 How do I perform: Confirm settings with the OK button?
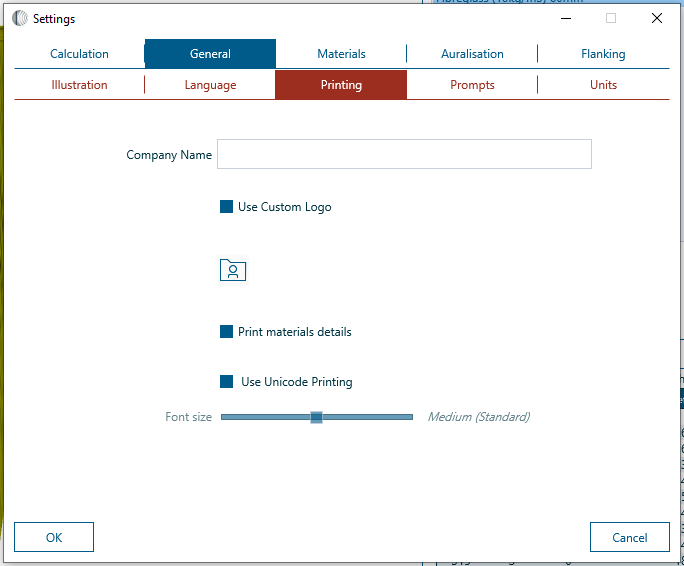click(54, 537)
